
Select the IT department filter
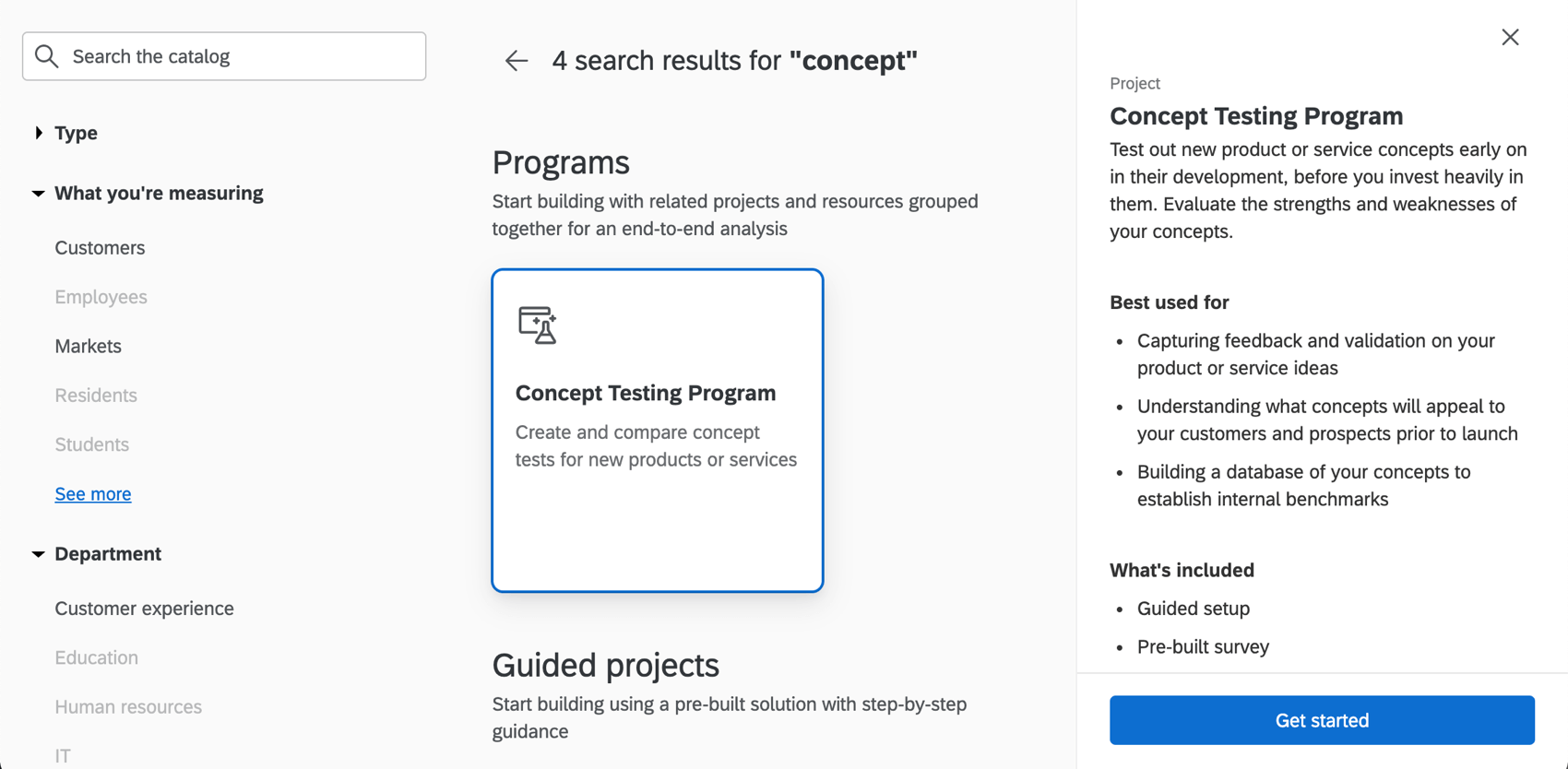(x=62, y=755)
